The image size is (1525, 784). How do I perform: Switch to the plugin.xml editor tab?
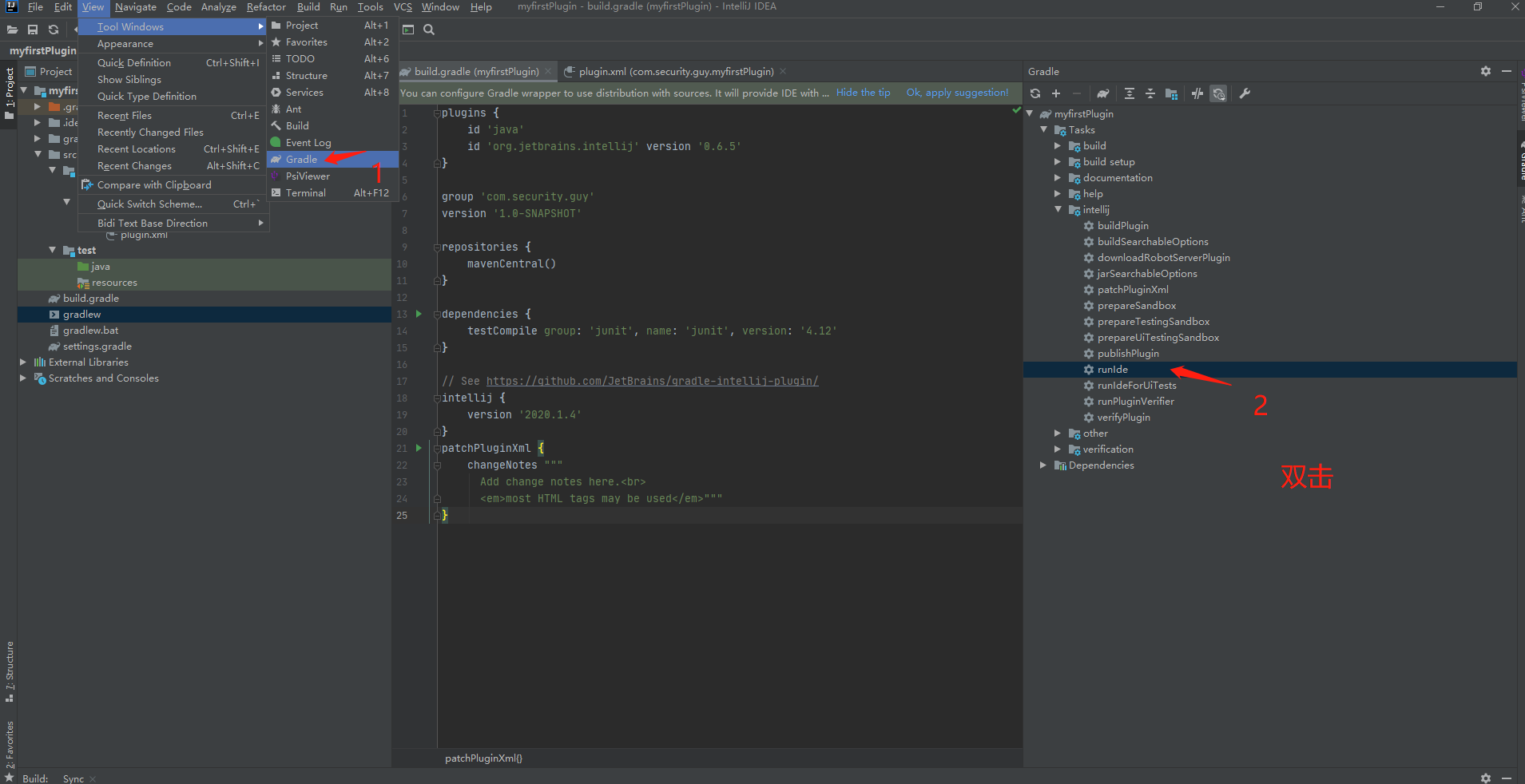tap(676, 72)
